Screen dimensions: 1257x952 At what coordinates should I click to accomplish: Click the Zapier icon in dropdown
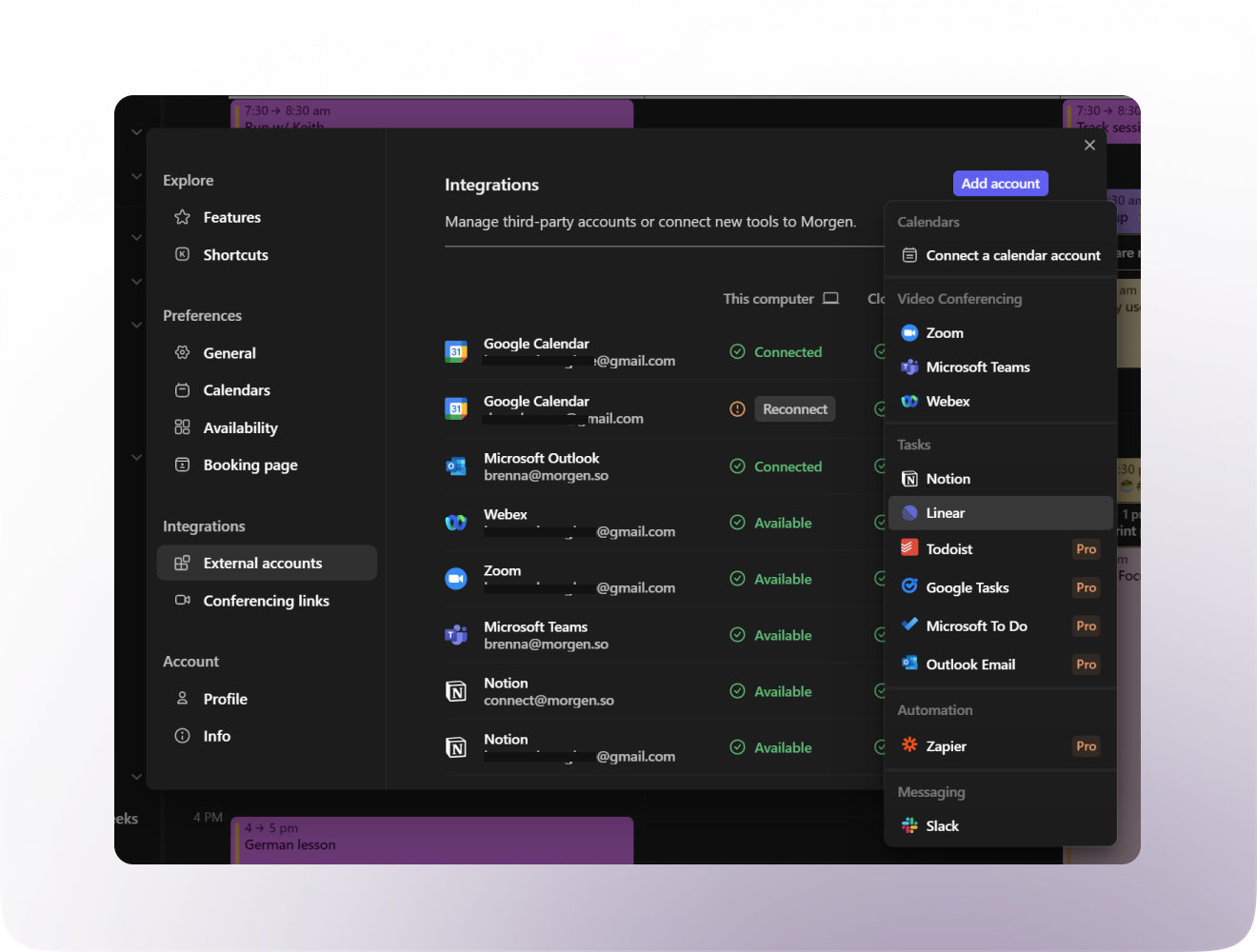909,744
